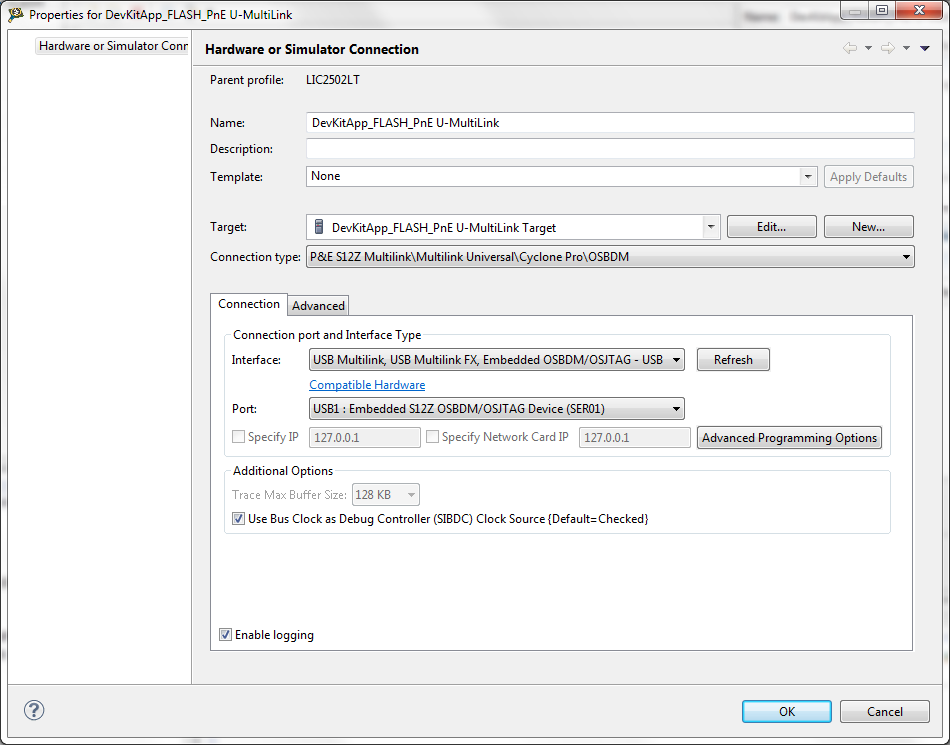
Task: Open the Template dropdown
Action: pos(562,176)
